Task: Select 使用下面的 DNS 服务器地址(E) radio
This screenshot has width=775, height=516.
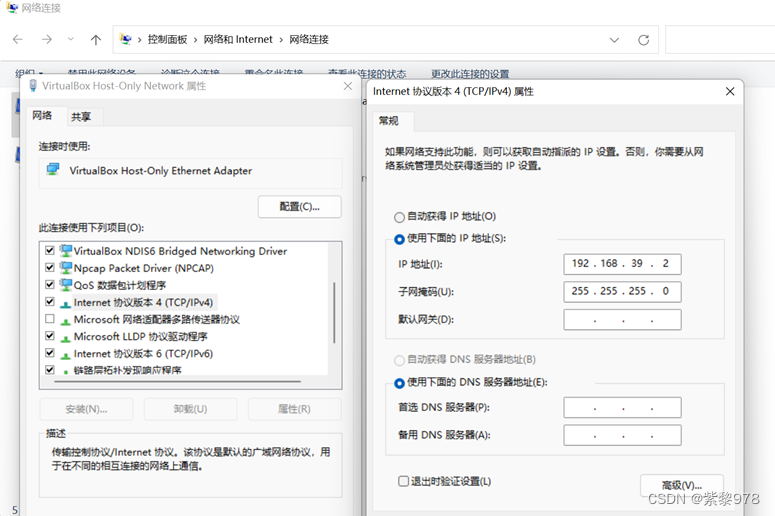Action: coord(399,383)
